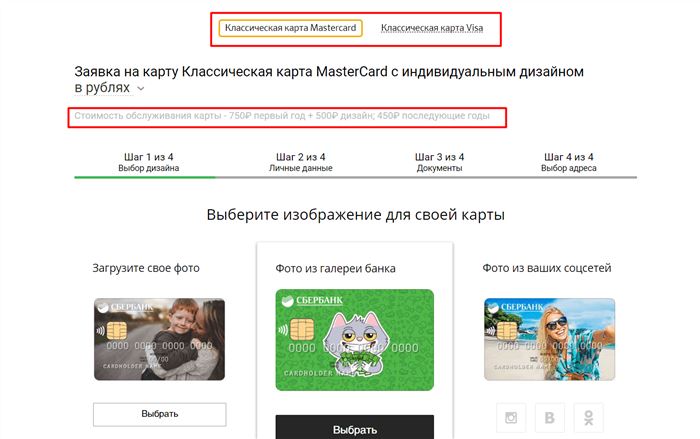Click the 'Стоимость обслуживания карты' price note

[x=282, y=116]
